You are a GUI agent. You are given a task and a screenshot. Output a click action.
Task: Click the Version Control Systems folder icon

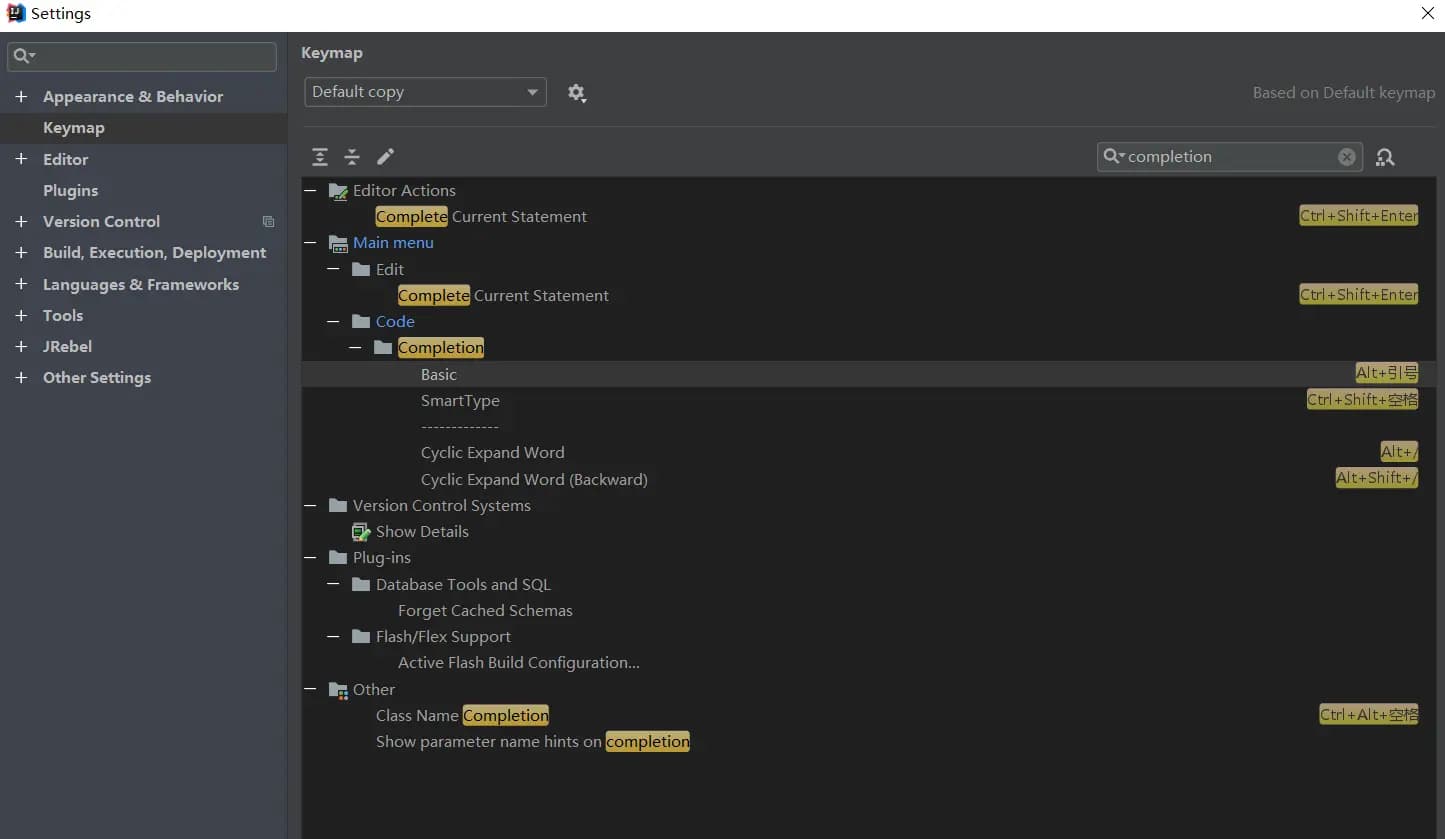(338, 505)
